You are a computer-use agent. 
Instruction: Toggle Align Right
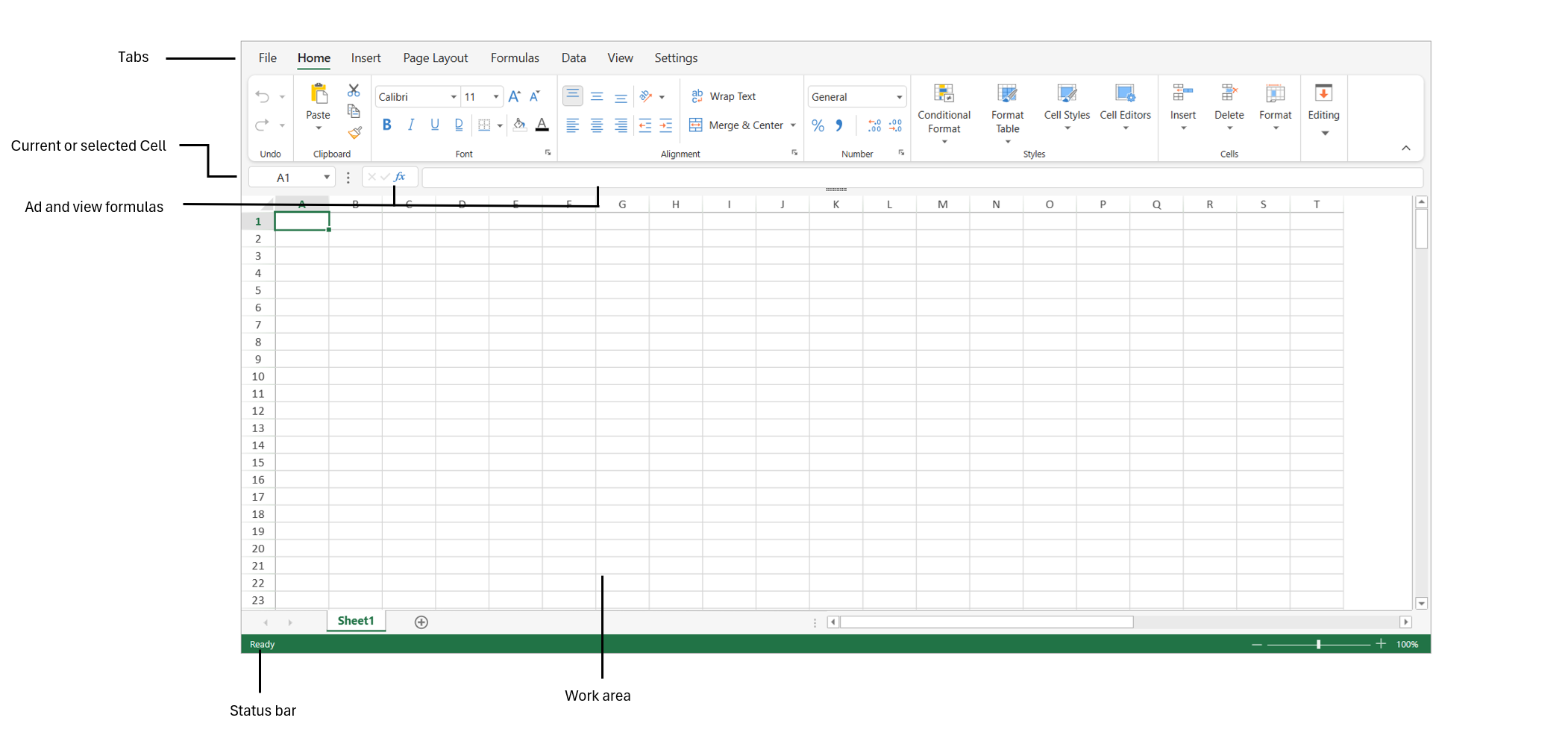[x=621, y=125]
